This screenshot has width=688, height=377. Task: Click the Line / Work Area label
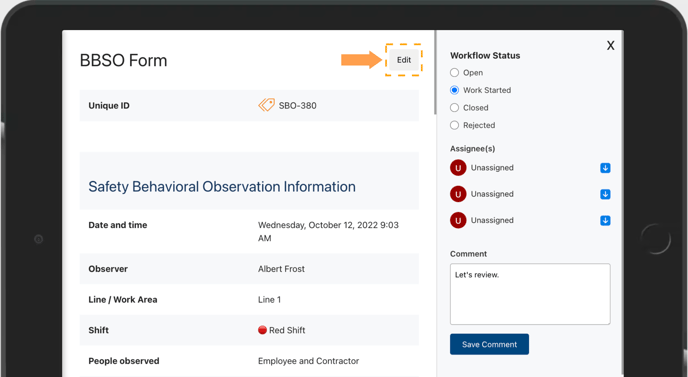click(x=123, y=300)
